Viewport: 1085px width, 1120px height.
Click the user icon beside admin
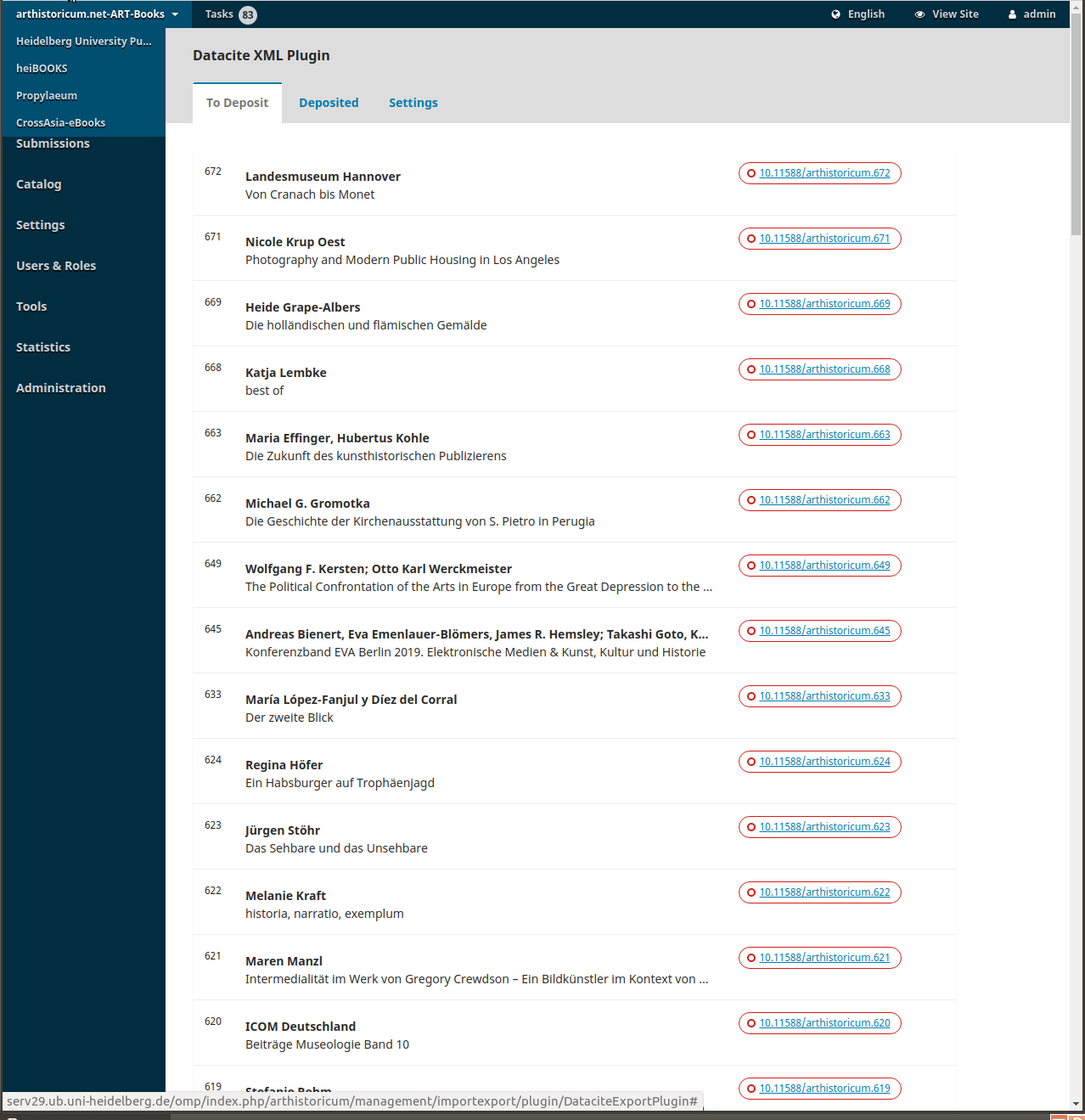[1012, 14]
